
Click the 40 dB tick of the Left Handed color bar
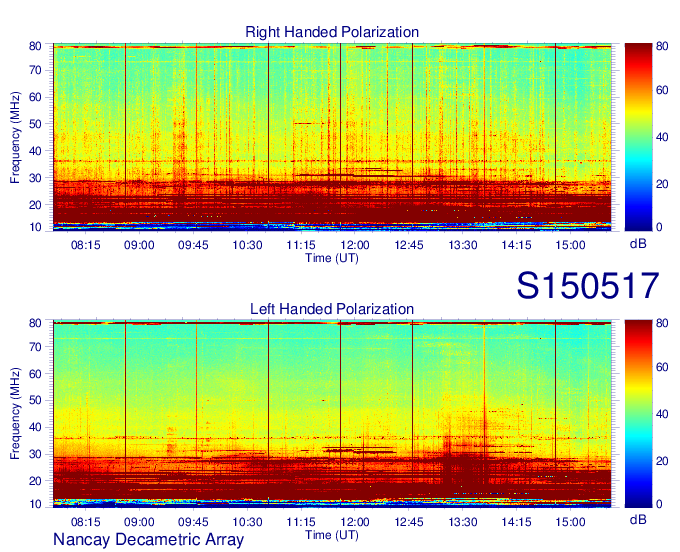pos(662,414)
